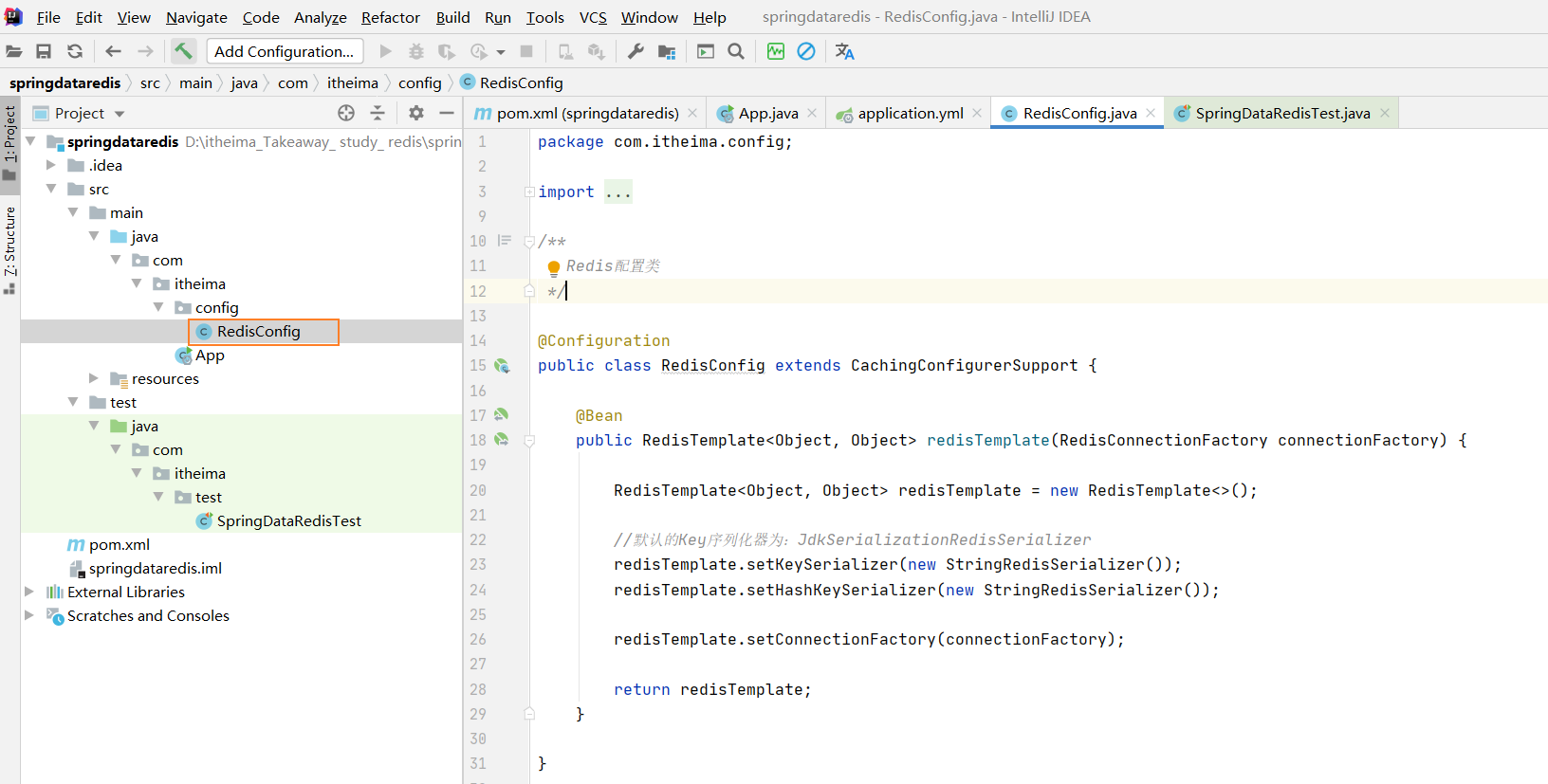Hide the Project panel with minus icon
This screenshot has width=1548, height=784.
(x=447, y=113)
